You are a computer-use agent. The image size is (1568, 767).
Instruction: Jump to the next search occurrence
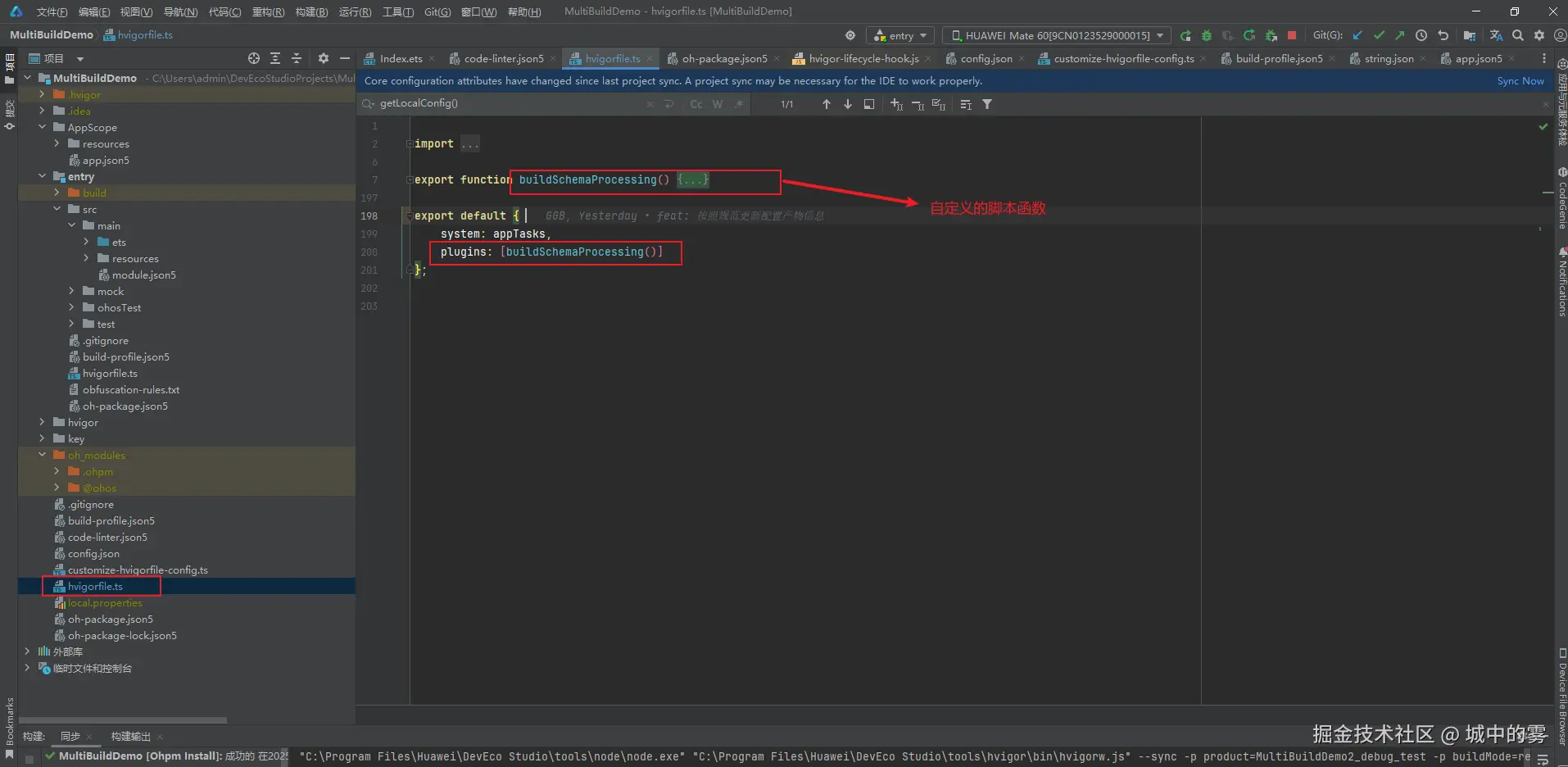pyautogui.click(x=848, y=104)
